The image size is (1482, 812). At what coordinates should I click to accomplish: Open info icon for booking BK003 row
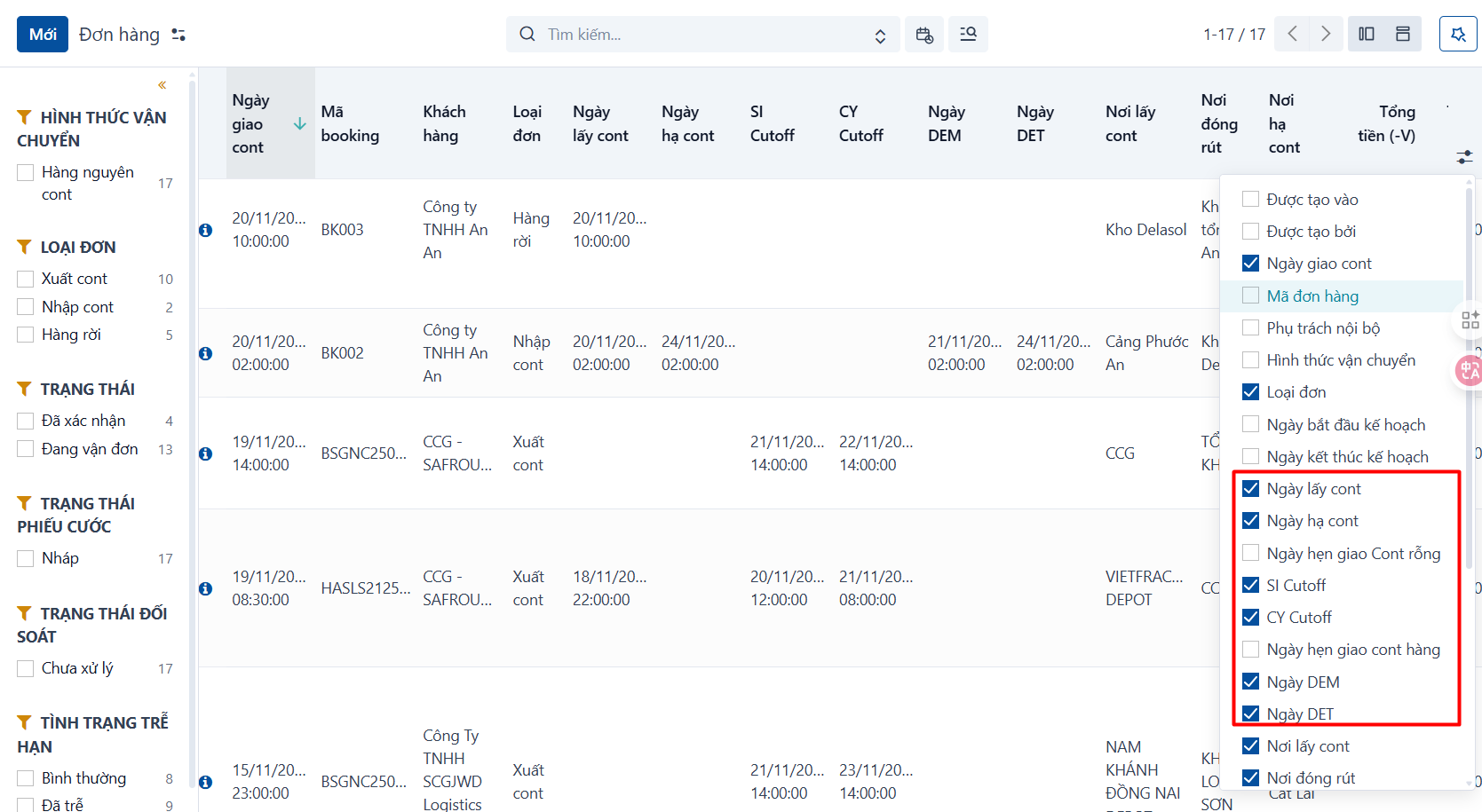pos(206,230)
